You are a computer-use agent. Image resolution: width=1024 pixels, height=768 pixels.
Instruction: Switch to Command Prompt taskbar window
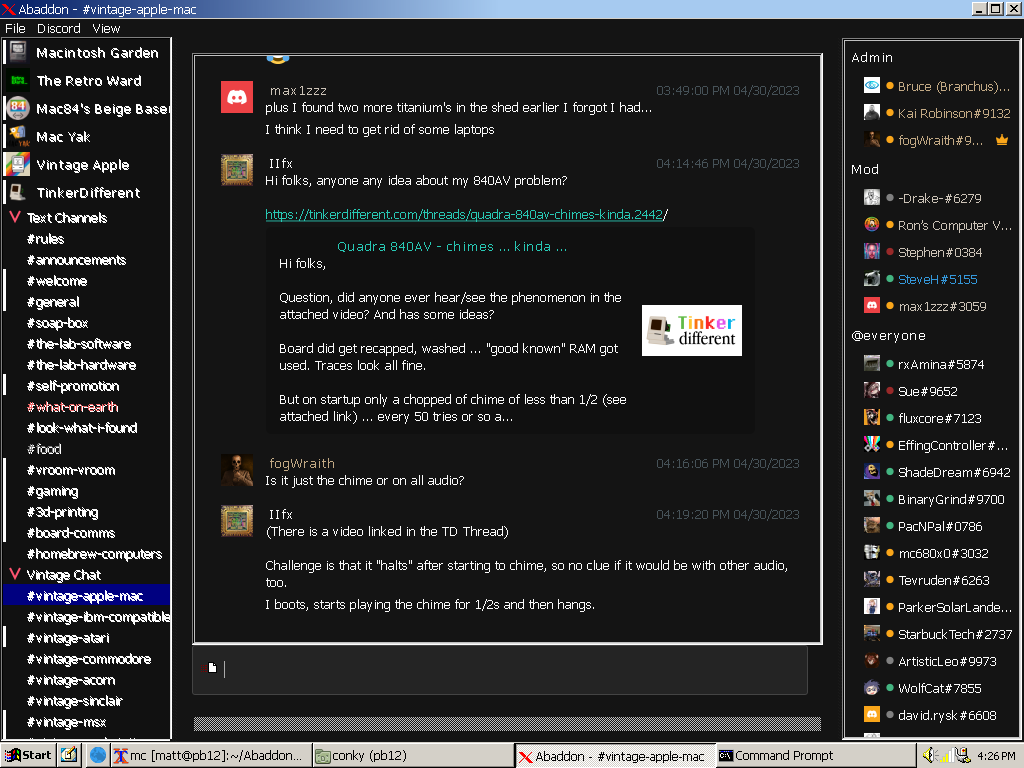(814, 756)
